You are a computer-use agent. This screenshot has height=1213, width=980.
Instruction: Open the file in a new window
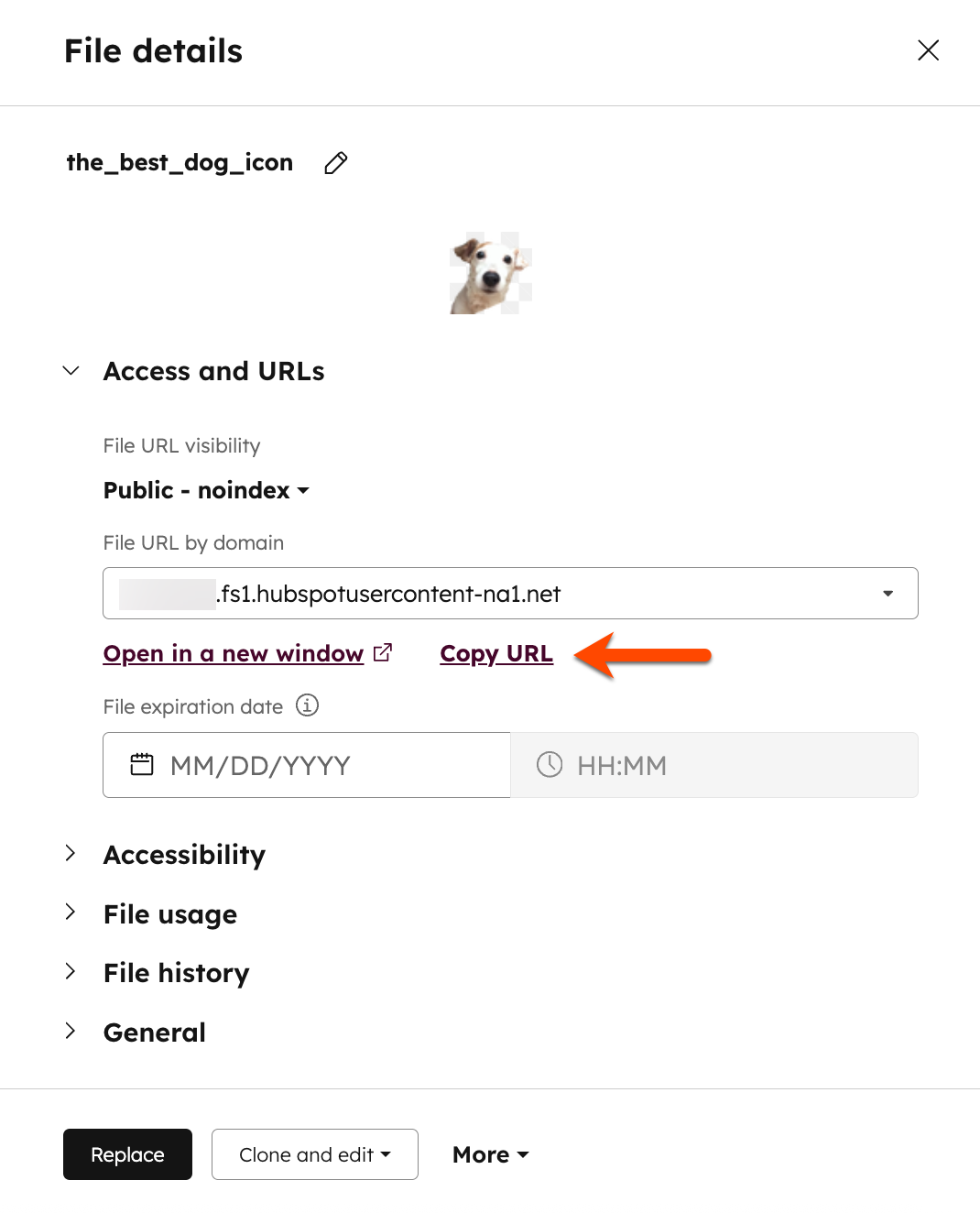tap(233, 653)
